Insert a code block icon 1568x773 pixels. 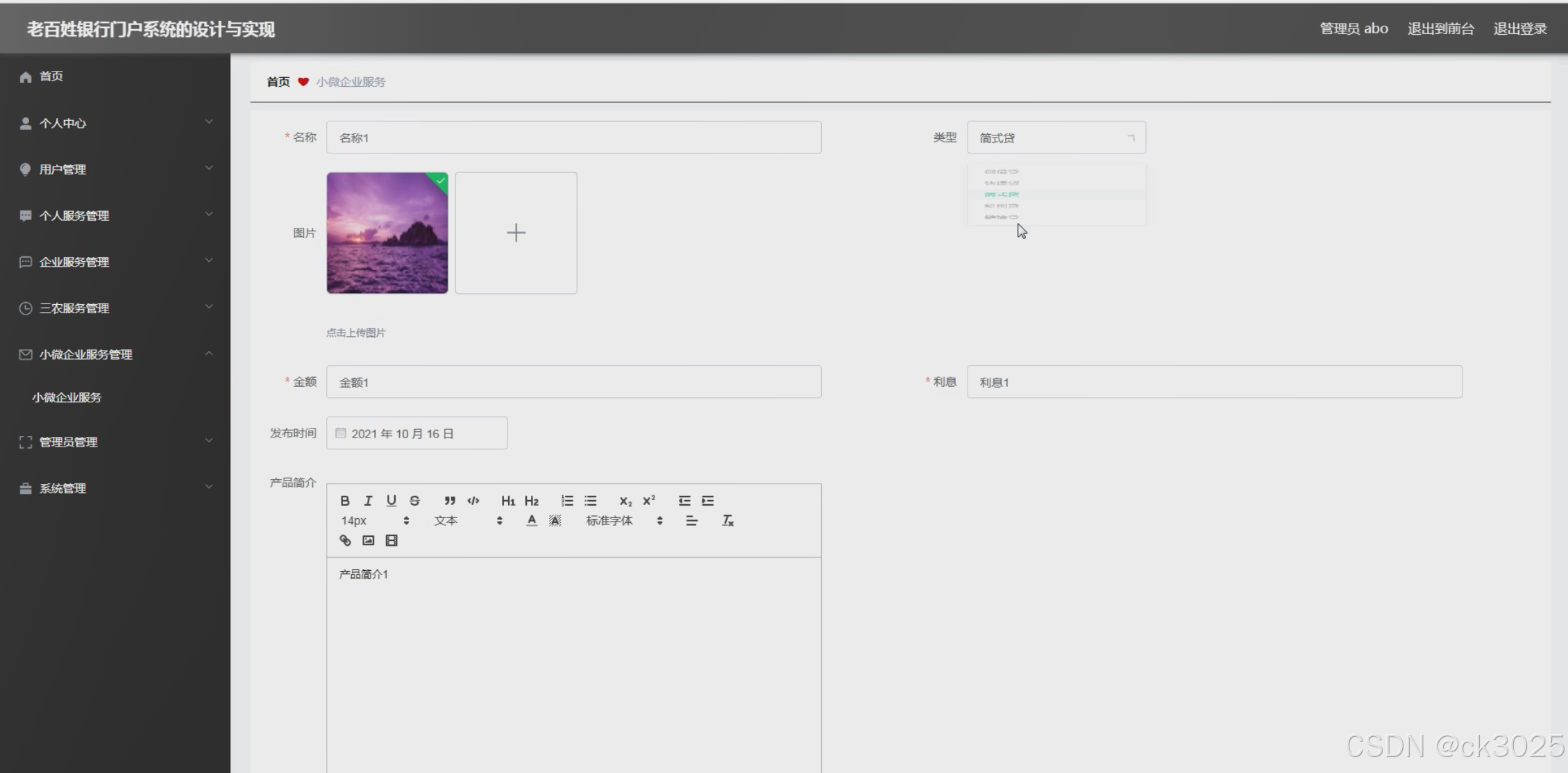[x=473, y=501]
